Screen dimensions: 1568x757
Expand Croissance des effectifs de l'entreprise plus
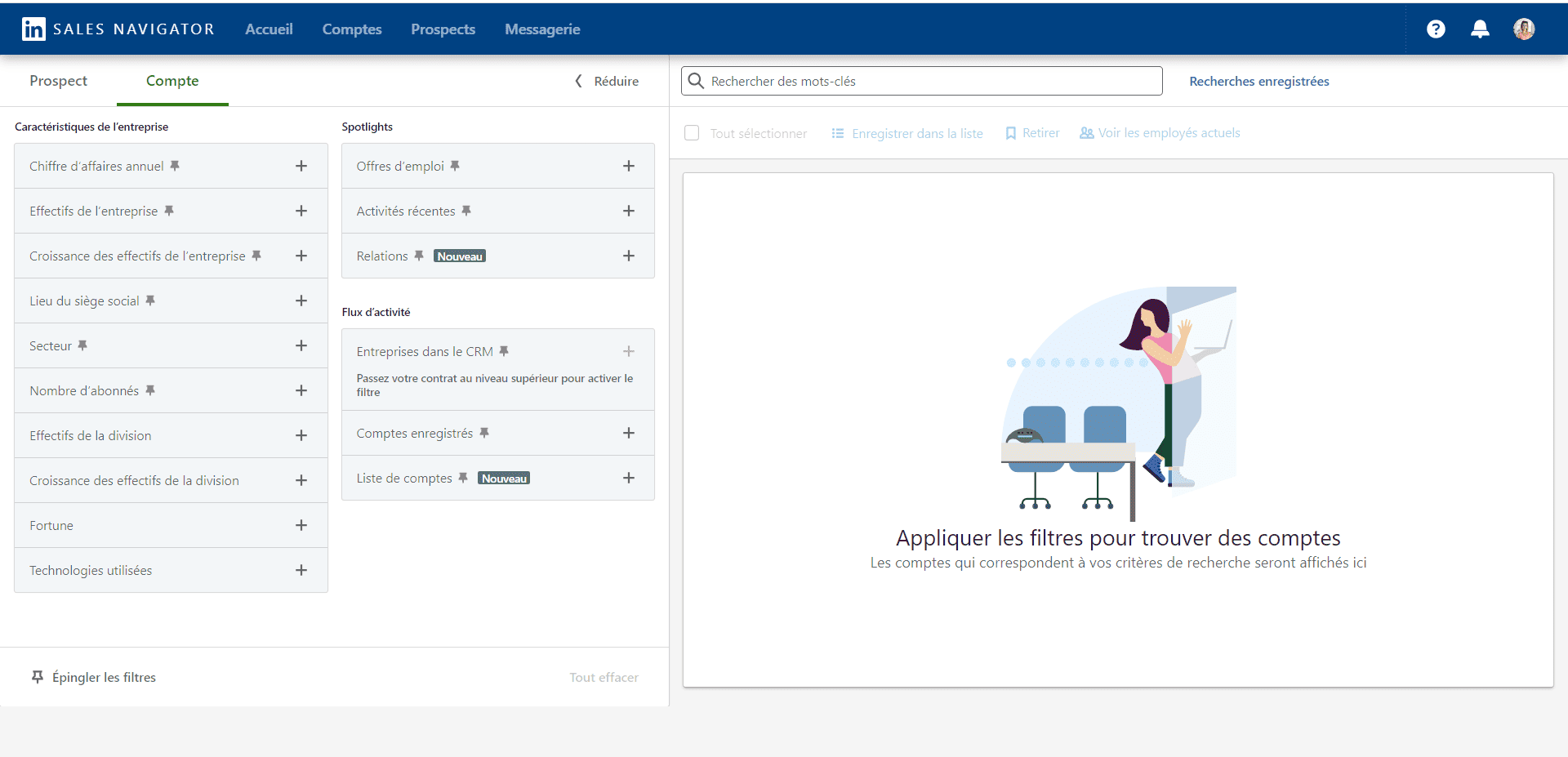pyautogui.click(x=301, y=256)
